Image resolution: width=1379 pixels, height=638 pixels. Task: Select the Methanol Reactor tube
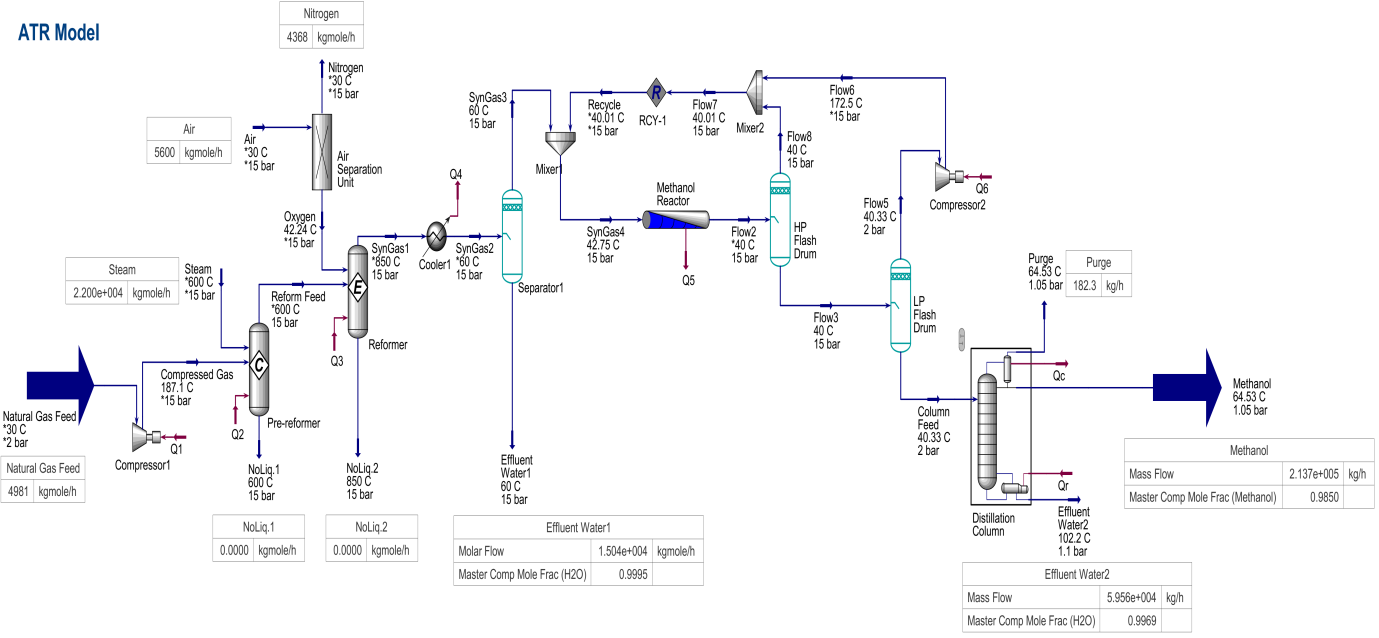pyautogui.click(x=676, y=220)
